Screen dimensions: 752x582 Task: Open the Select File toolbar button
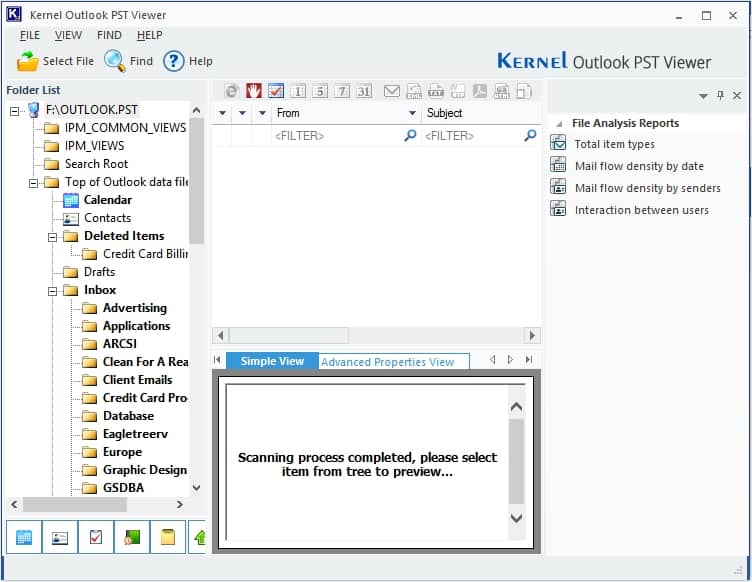[55, 61]
